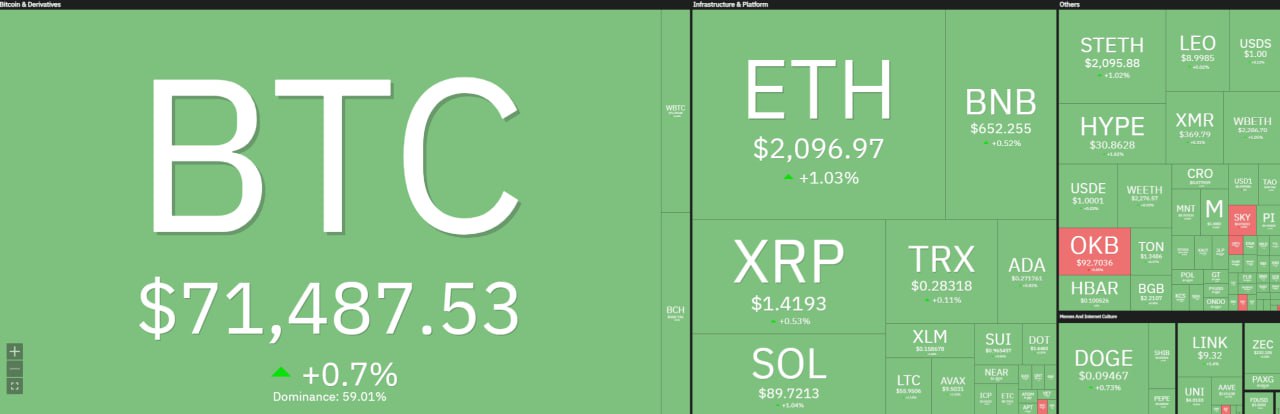Select the narrow BCH tile
This screenshot has height=414, width=1280.
[x=676, y=312]
